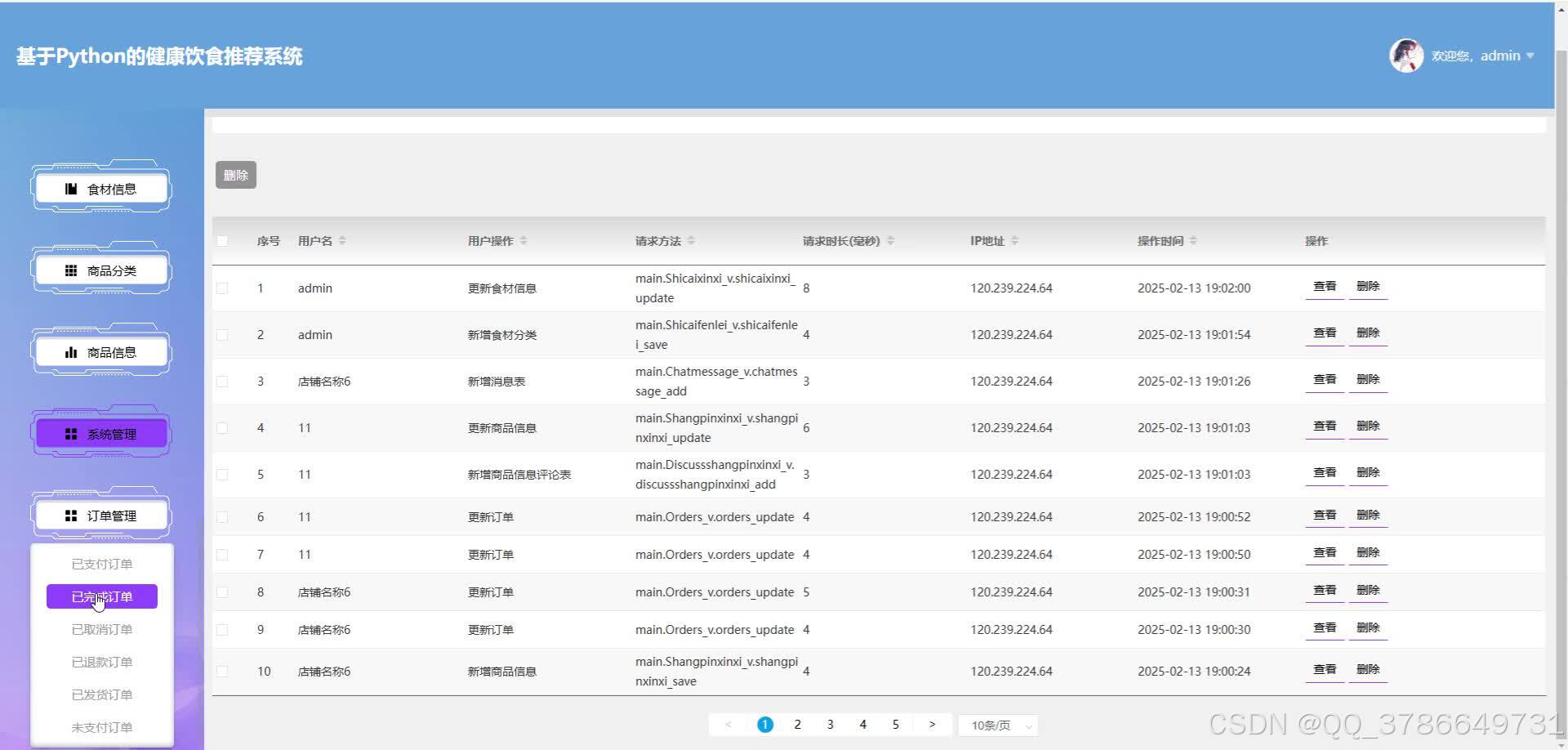Screen dimensions: 1568x750
Task: View row 4 更新商品信息 log
Action: tap(1325, 426)
